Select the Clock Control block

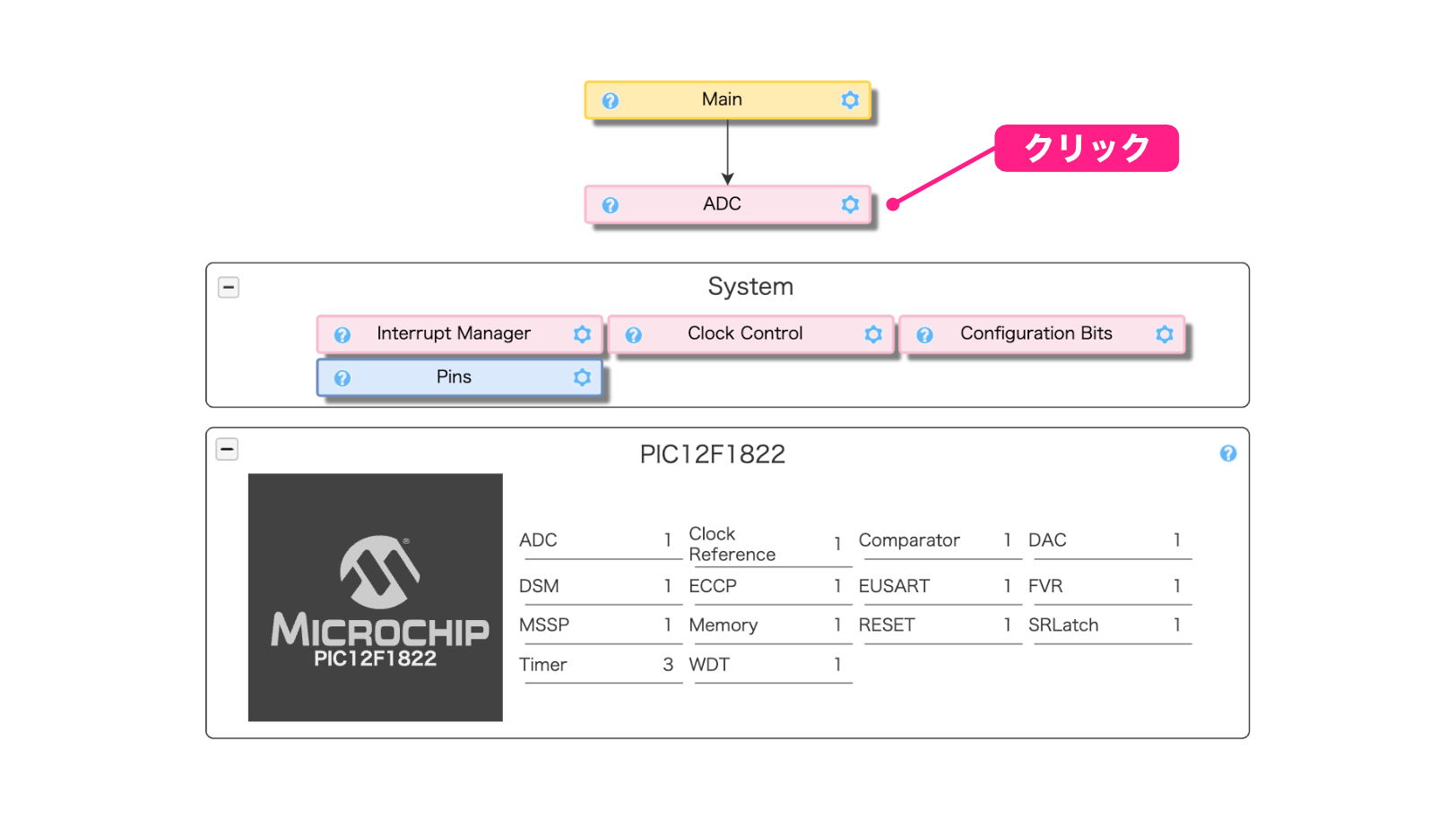point(750,334)
